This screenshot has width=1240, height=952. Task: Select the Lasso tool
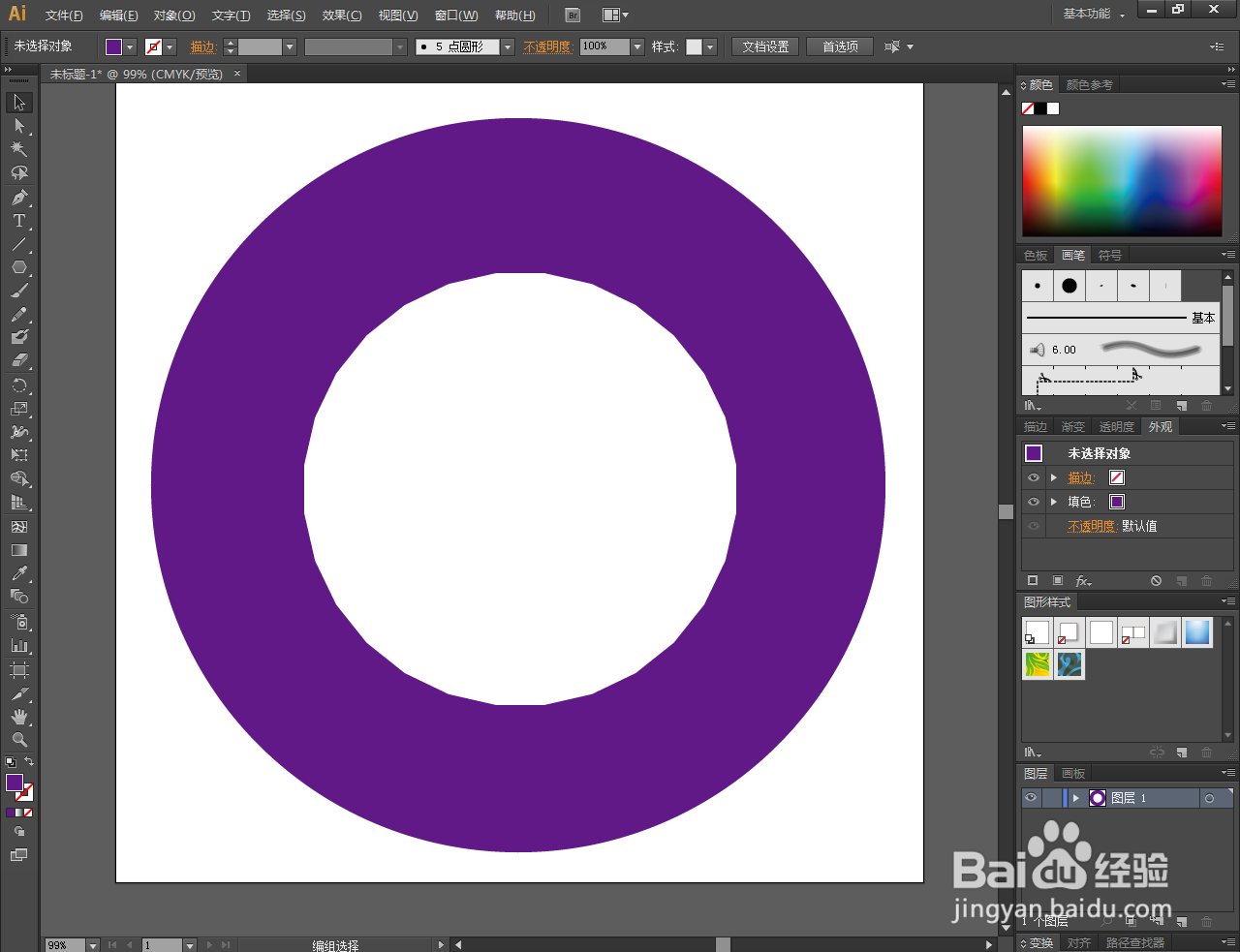[19, 172]
